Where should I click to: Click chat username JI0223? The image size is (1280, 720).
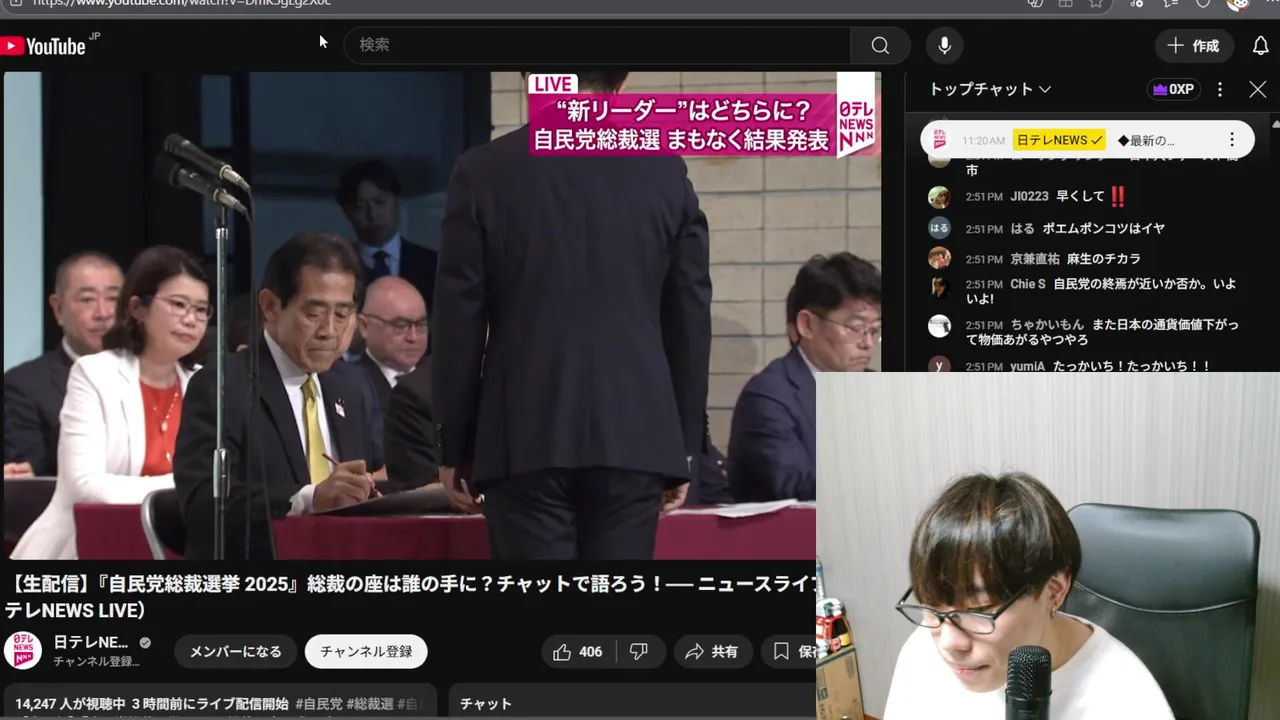pyautogui.click(x=1029, y=197)
